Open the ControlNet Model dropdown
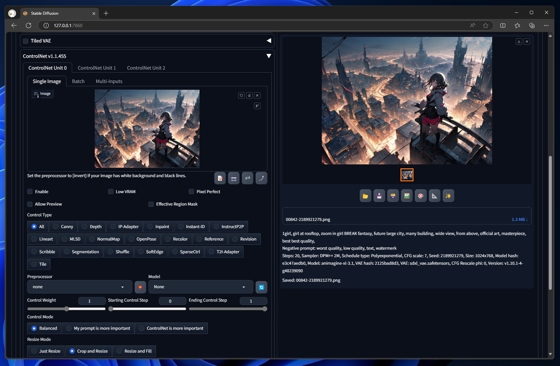560x366 pixels. pyautogui.click(x=200, y=287)
